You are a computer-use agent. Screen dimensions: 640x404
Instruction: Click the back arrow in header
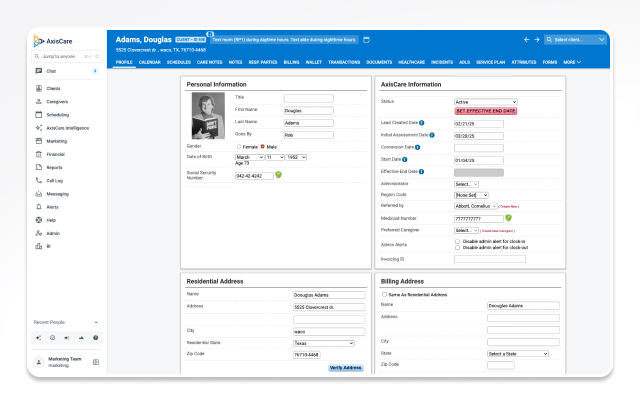pos(526,40)
